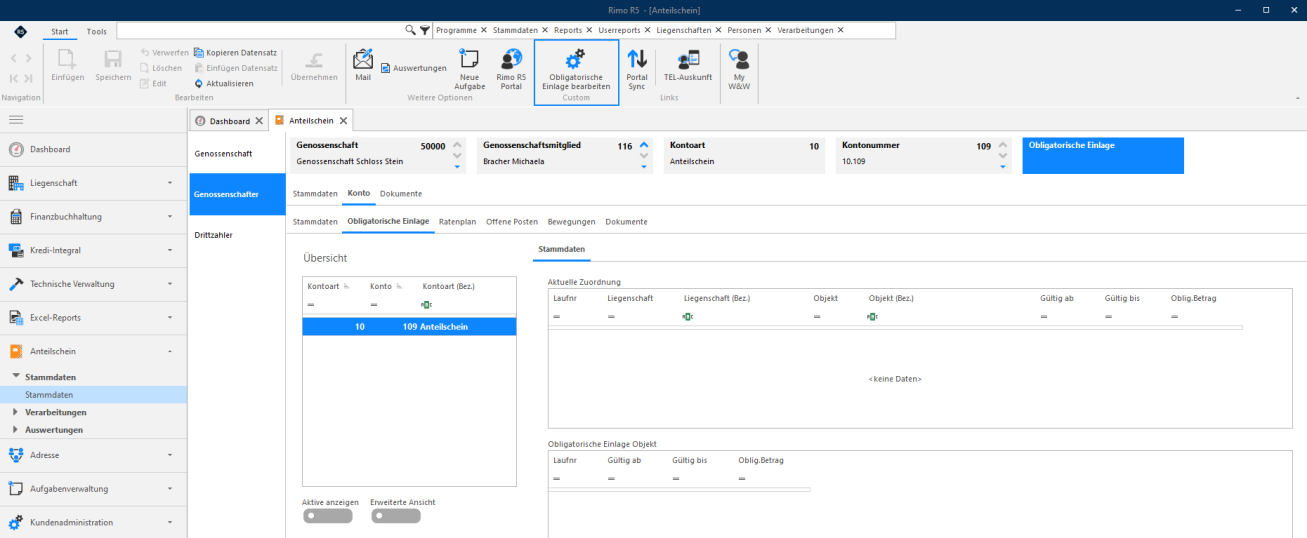Screen dimensions: 1307x538
Task: Select Drittzahler in the left panel
Action: coord(237,235)
